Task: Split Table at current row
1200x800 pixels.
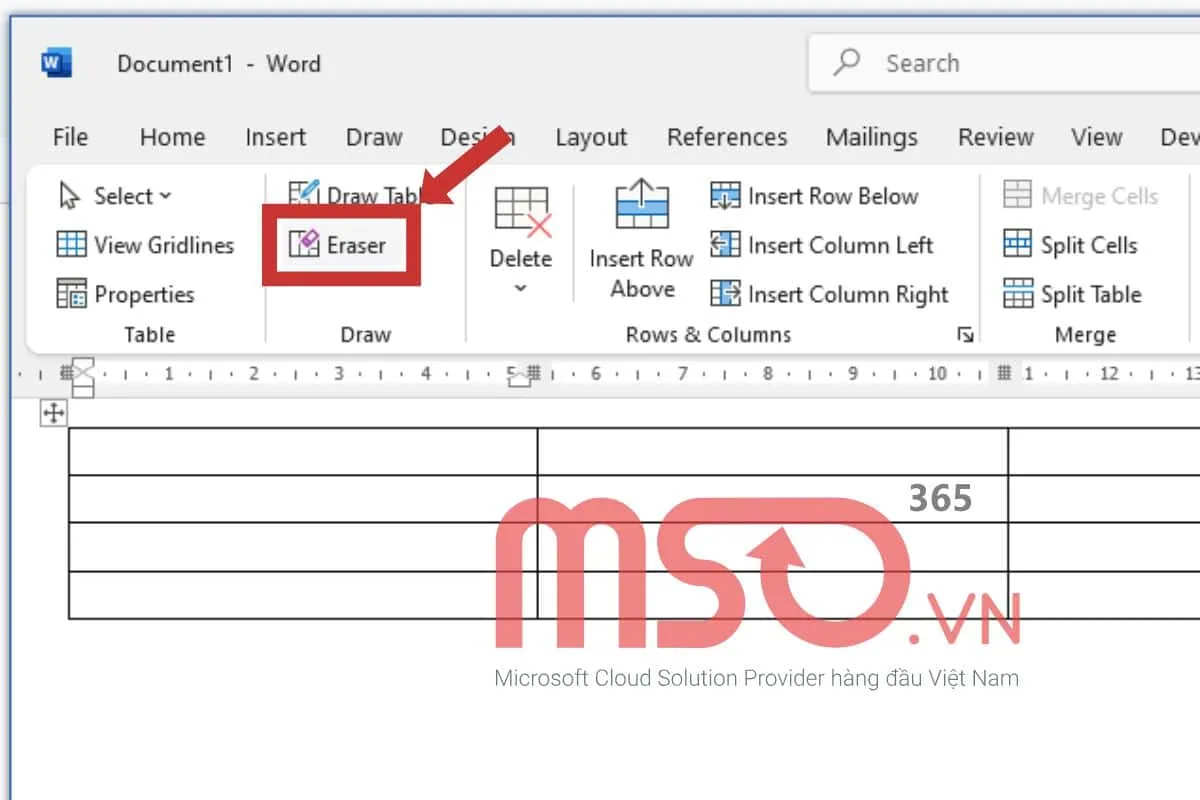Action: [1072, 294]
